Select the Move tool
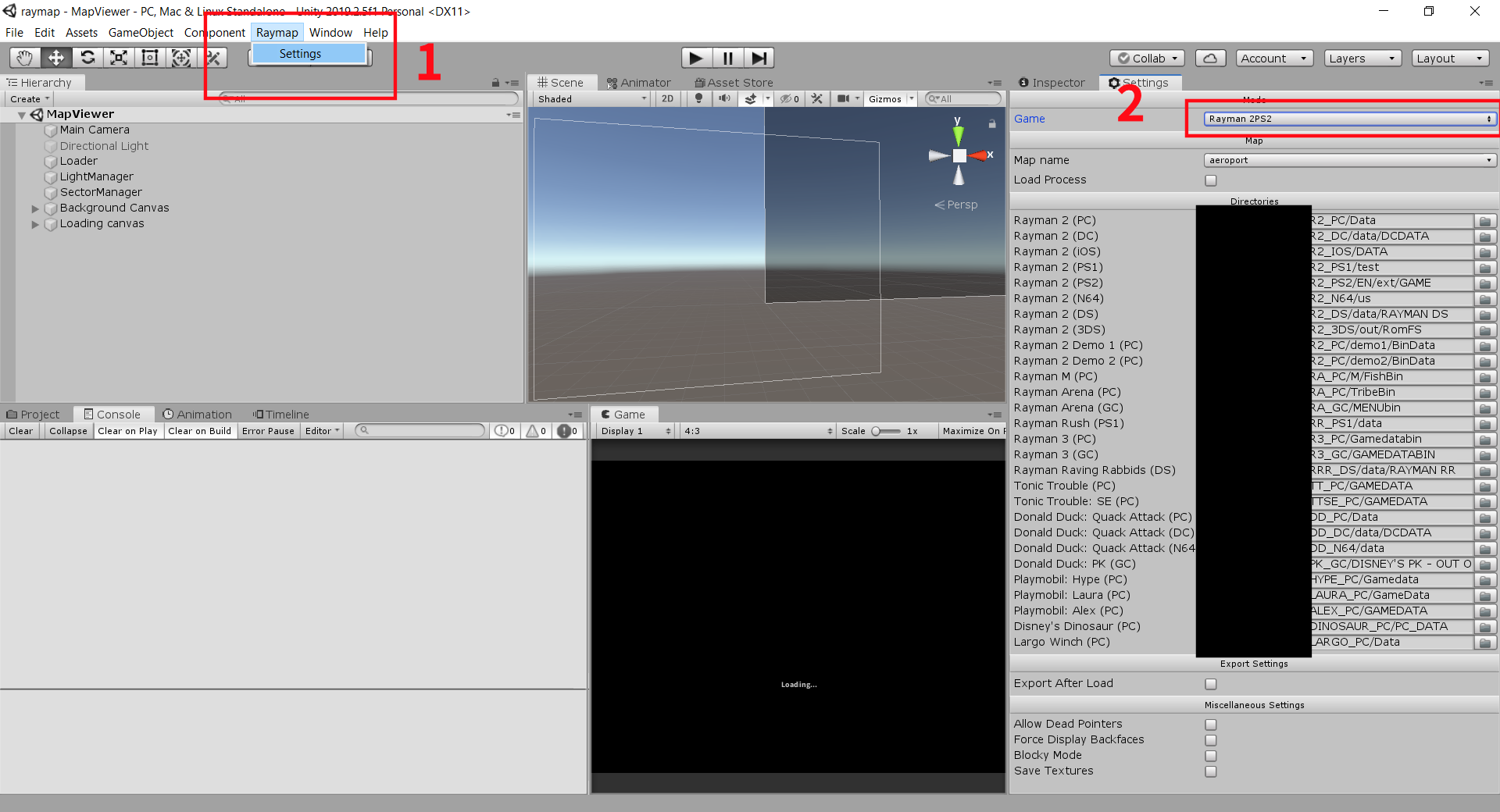 56,58
